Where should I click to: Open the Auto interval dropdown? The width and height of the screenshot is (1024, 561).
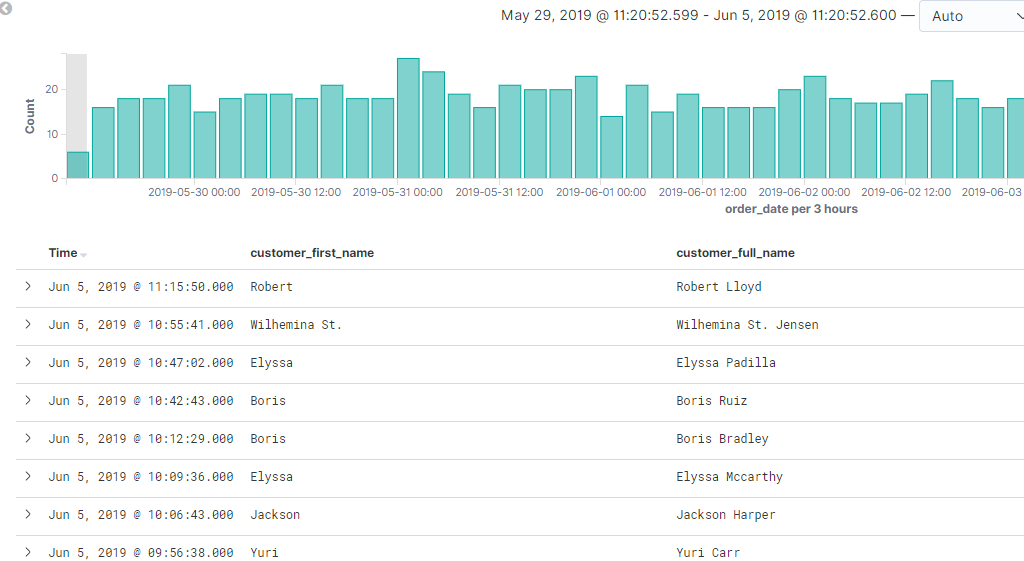pyautogui.click(x=970, y=16)
